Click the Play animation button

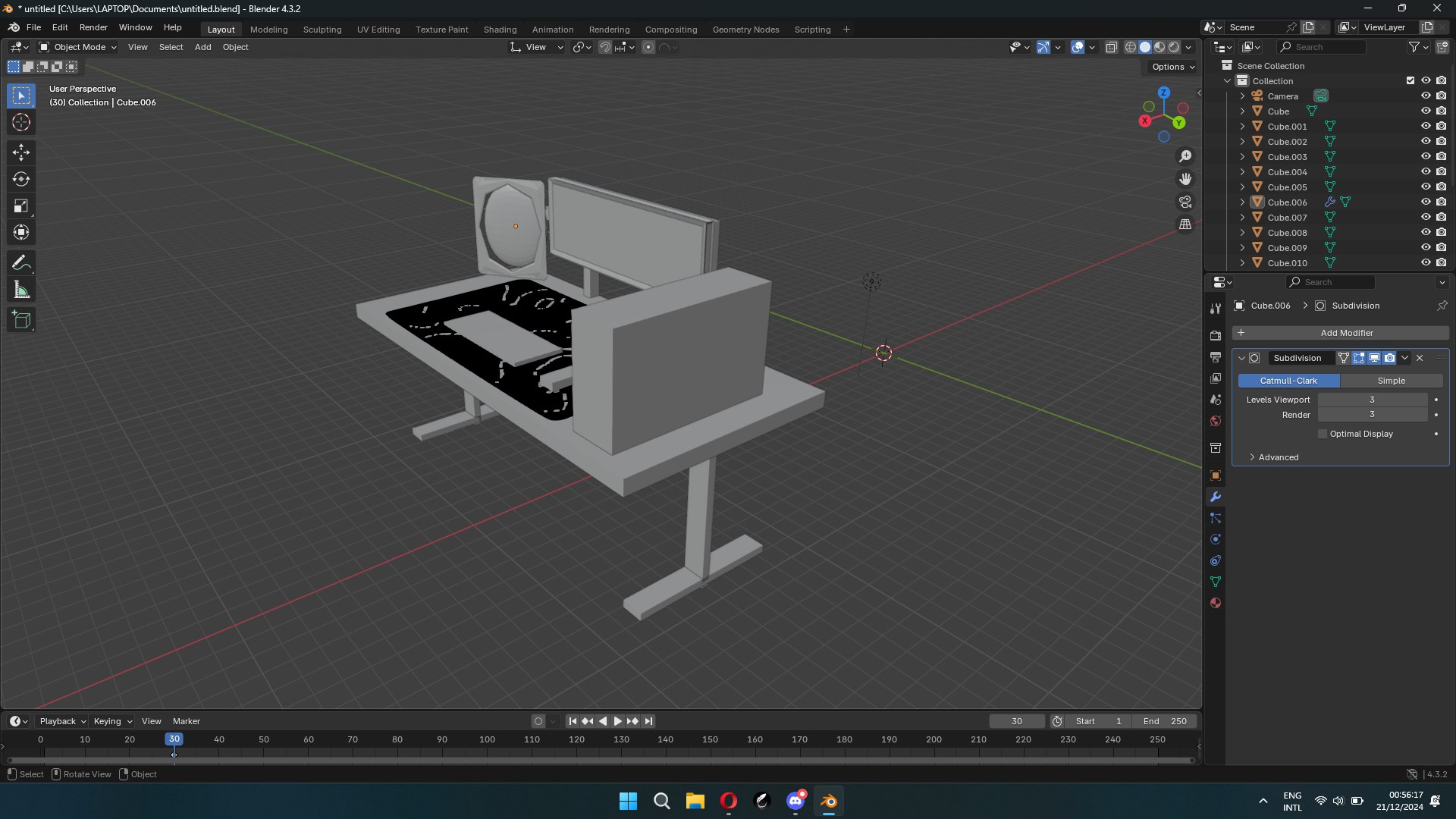(617, 721)
